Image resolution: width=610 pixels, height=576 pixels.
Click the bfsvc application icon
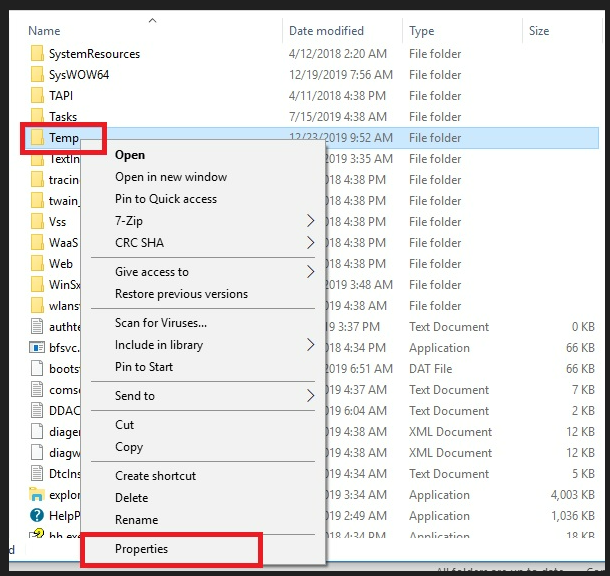(x=37, y=347)
